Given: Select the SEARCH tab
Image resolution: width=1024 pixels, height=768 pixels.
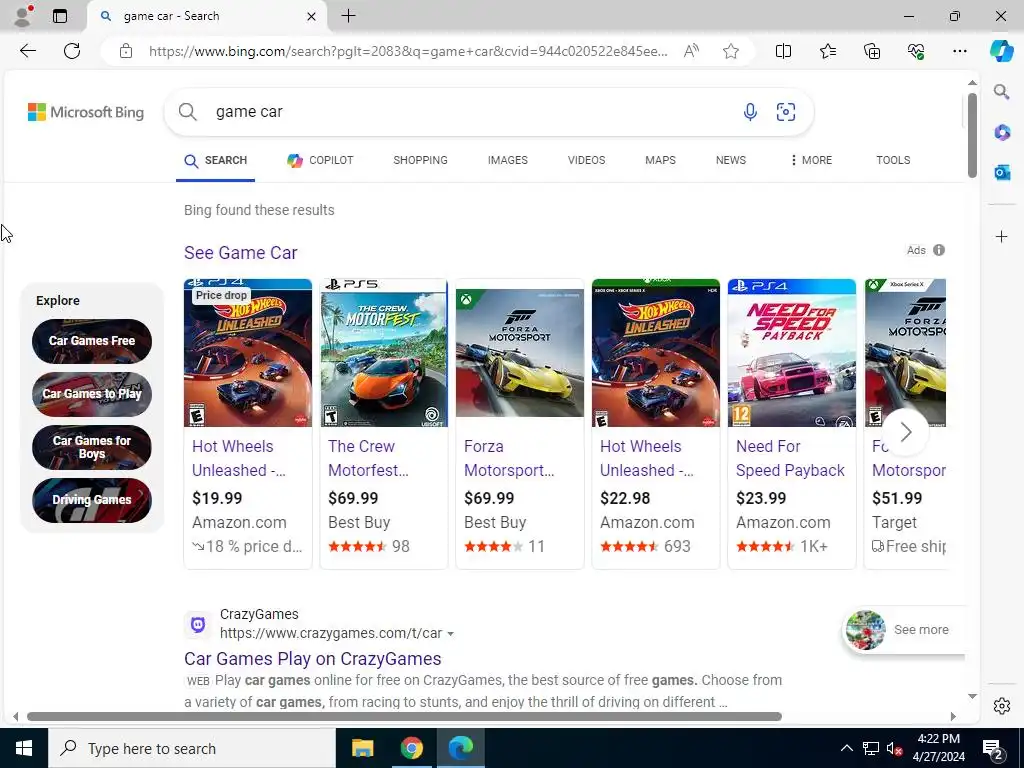Looking at the screenshot, I should 216,161.
